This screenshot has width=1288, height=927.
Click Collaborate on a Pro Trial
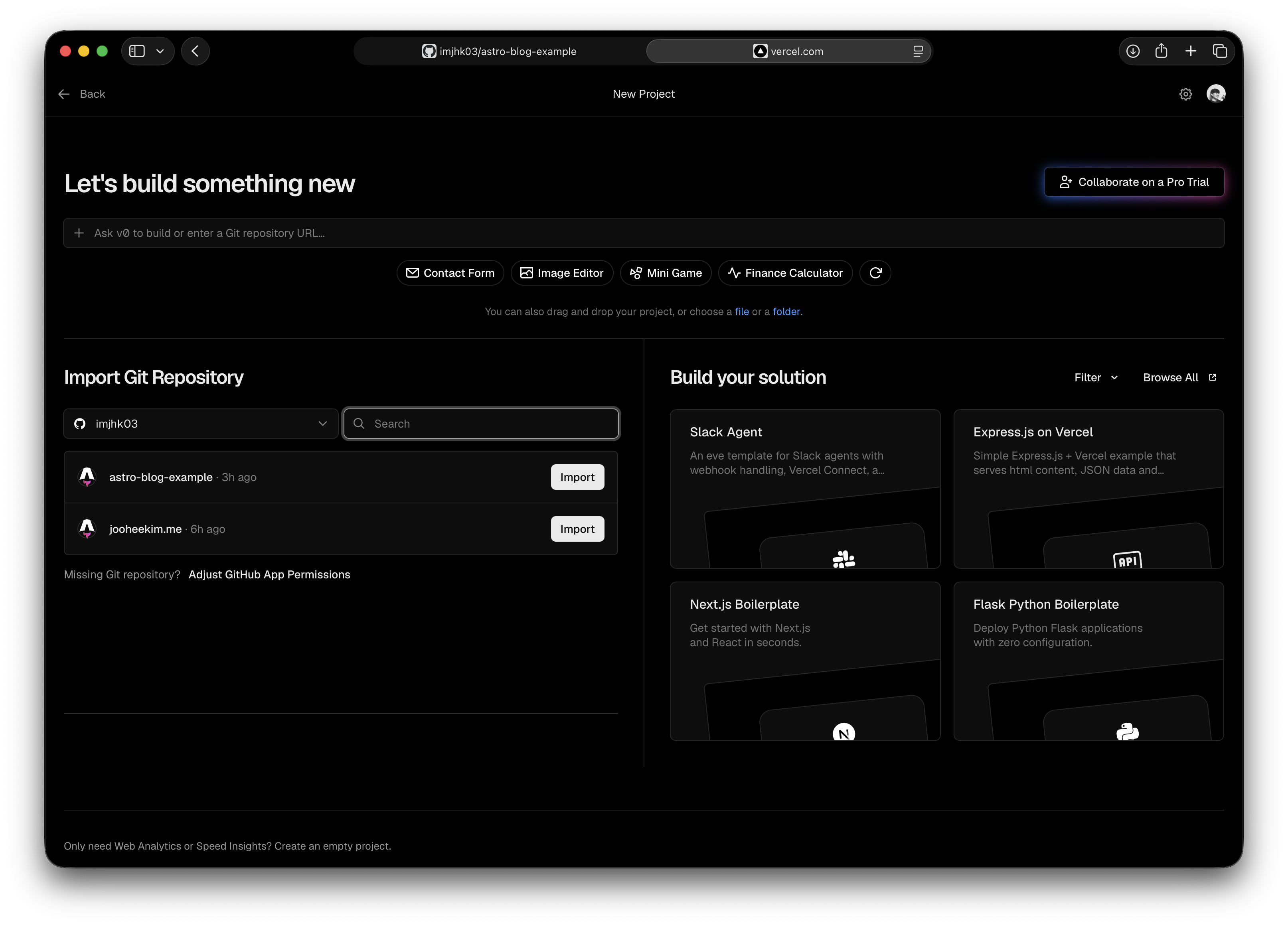coord(1134,181)
